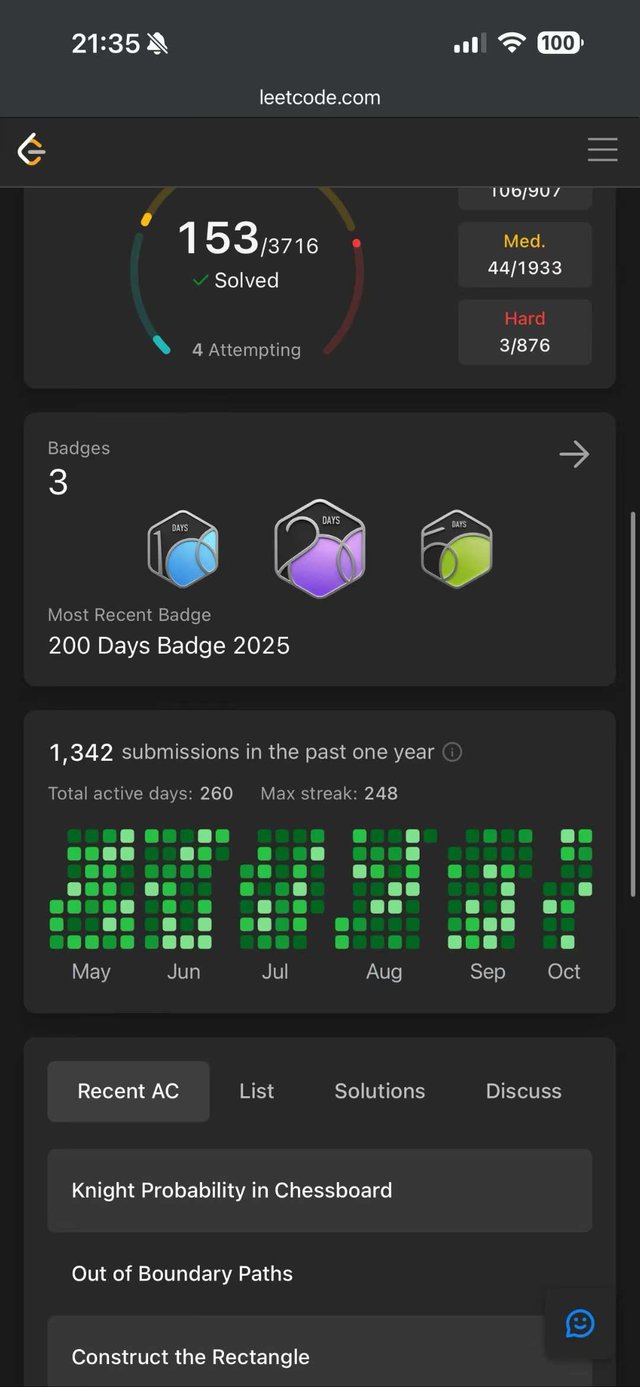
Task: Select the Recent AC tab
Action: (x=128, y=1091)
